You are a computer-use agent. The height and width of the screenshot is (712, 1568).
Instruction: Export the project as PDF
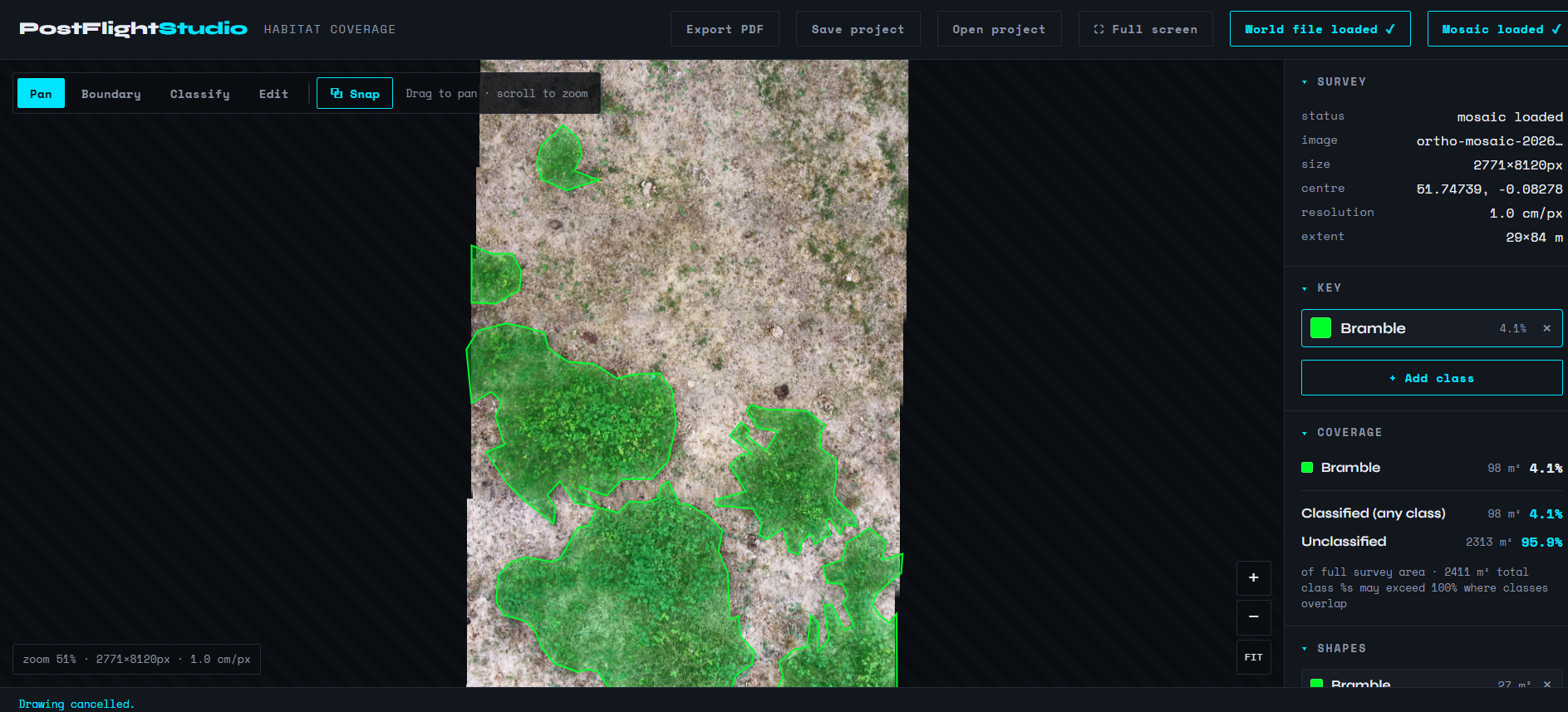[725, 29]
